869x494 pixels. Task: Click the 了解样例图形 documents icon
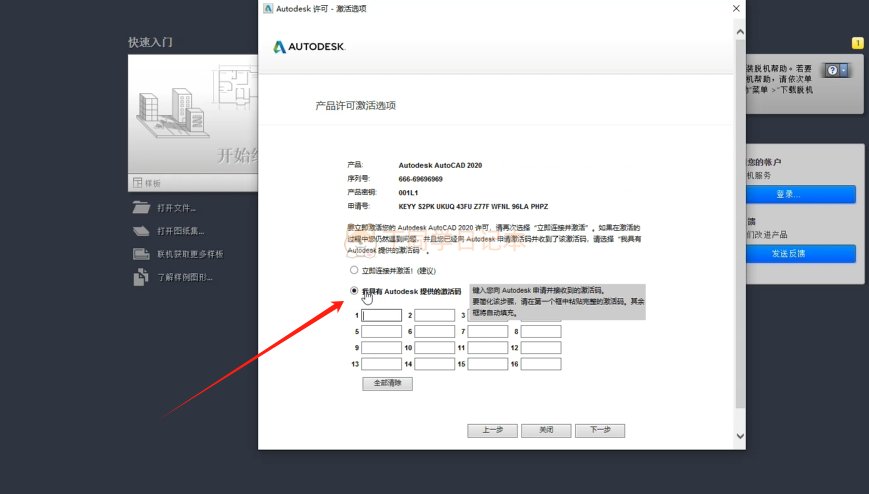141,277
